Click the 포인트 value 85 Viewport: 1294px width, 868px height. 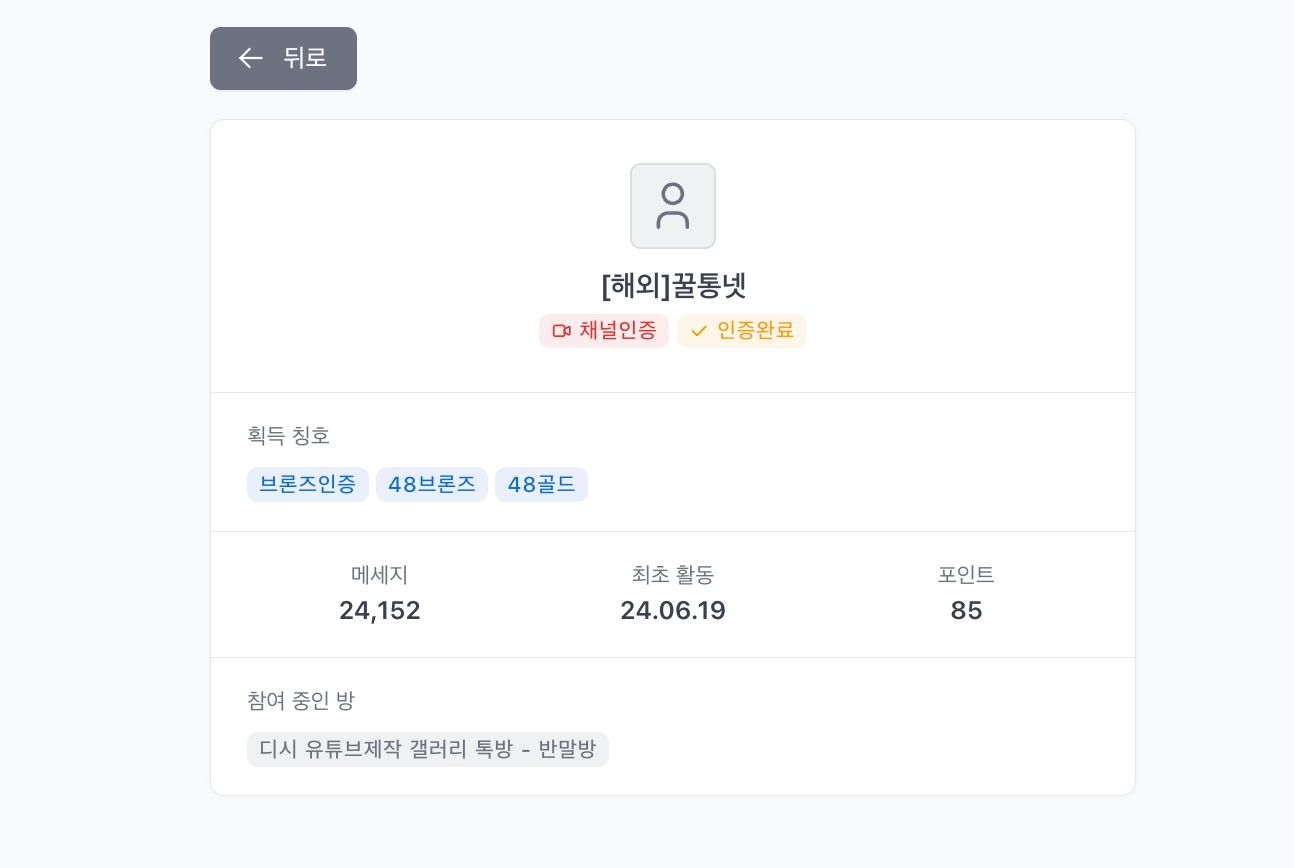tap(966, 610)
